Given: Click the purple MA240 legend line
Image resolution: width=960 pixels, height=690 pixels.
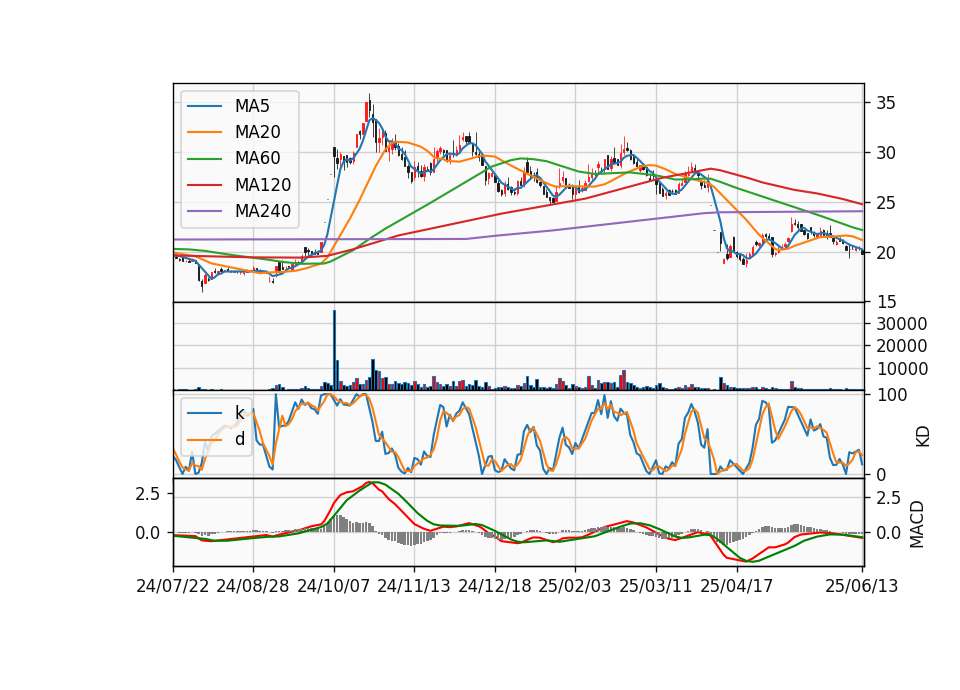Looking at the screenshot, I should click(x=204, y=211).
